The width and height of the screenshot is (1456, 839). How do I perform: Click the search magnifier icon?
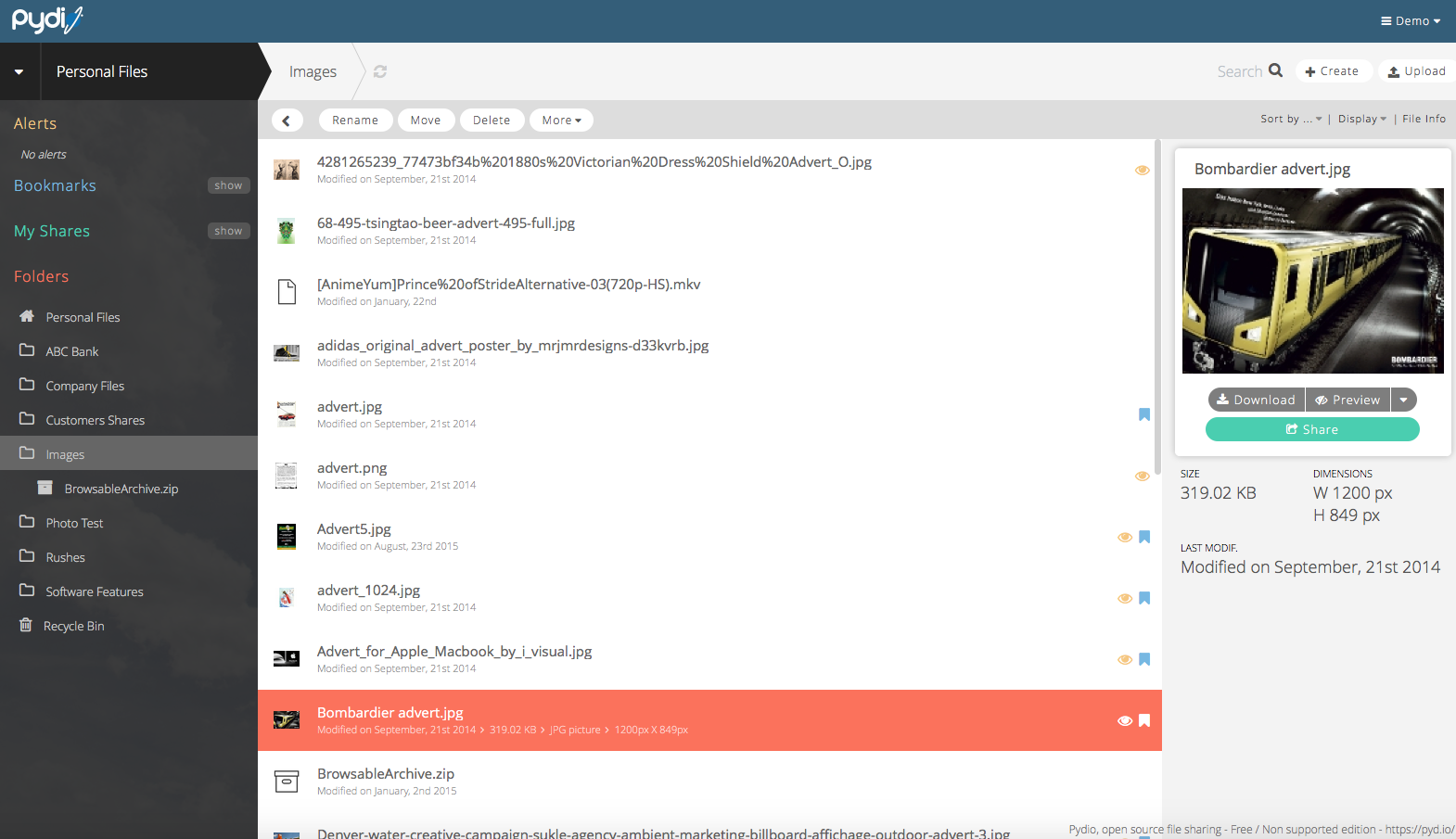coord(1275,70)
